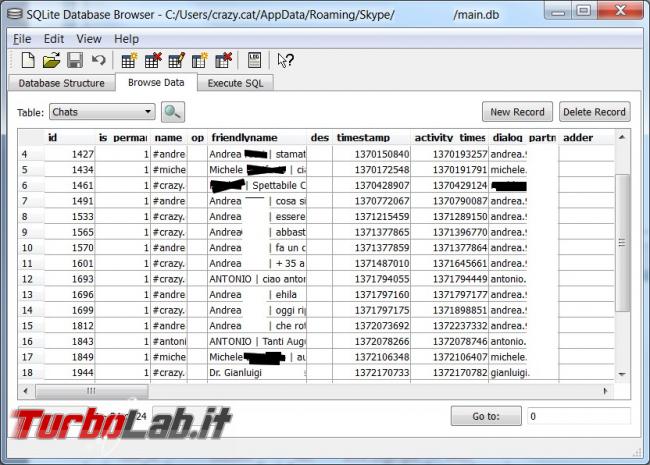The width and height of the screenshot is (650, 465).
Task: Click timestamp cell 1372106348
Action: 371,357
